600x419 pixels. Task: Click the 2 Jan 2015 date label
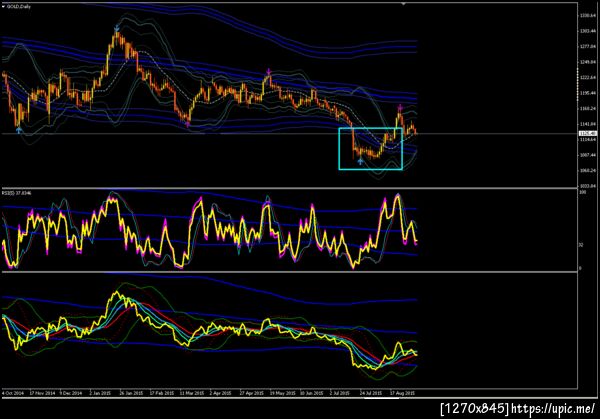point(100,393)
